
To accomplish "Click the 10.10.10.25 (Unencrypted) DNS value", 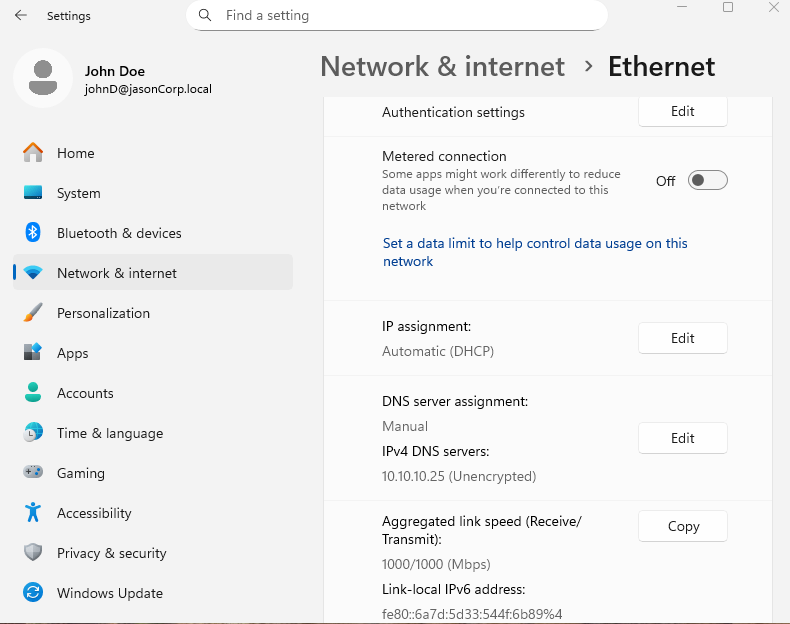I will pyautogui.click(x=459, y=476).
